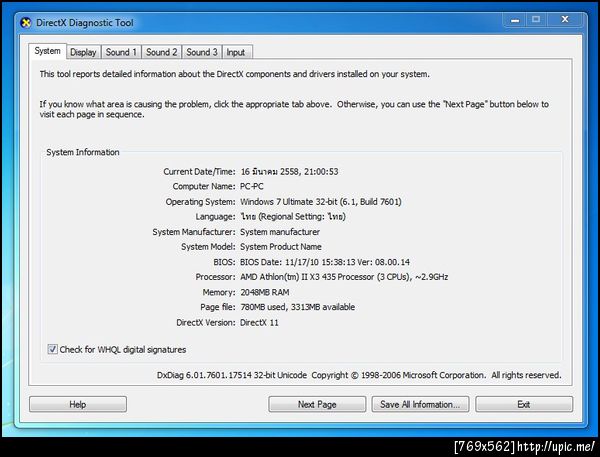Click the System Information group label

(83, 152)
